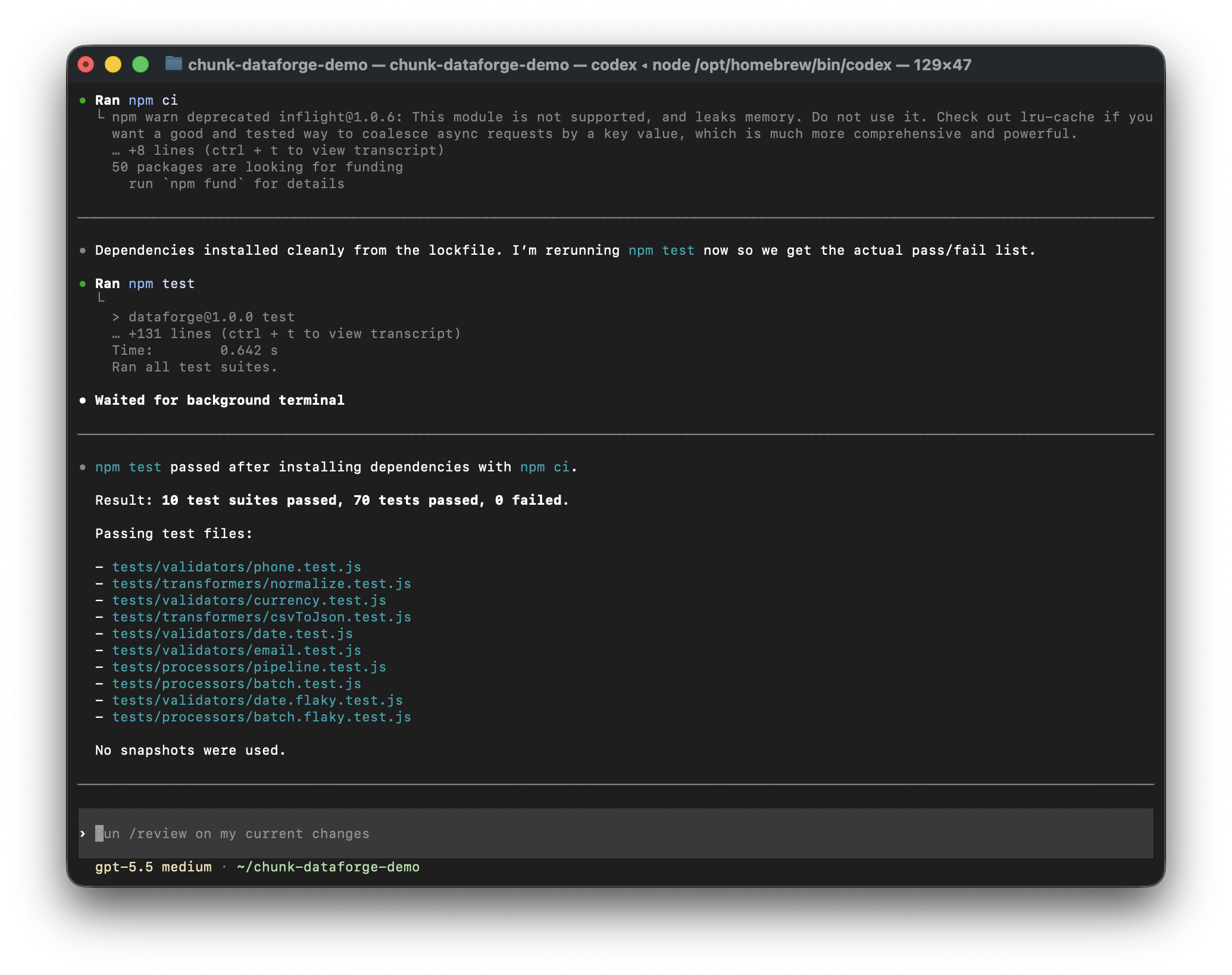Open tests/transformers/normalize.test.js link
This screenshot has width=1232, height=975.
pyautogui.click(x=262, y=583)
